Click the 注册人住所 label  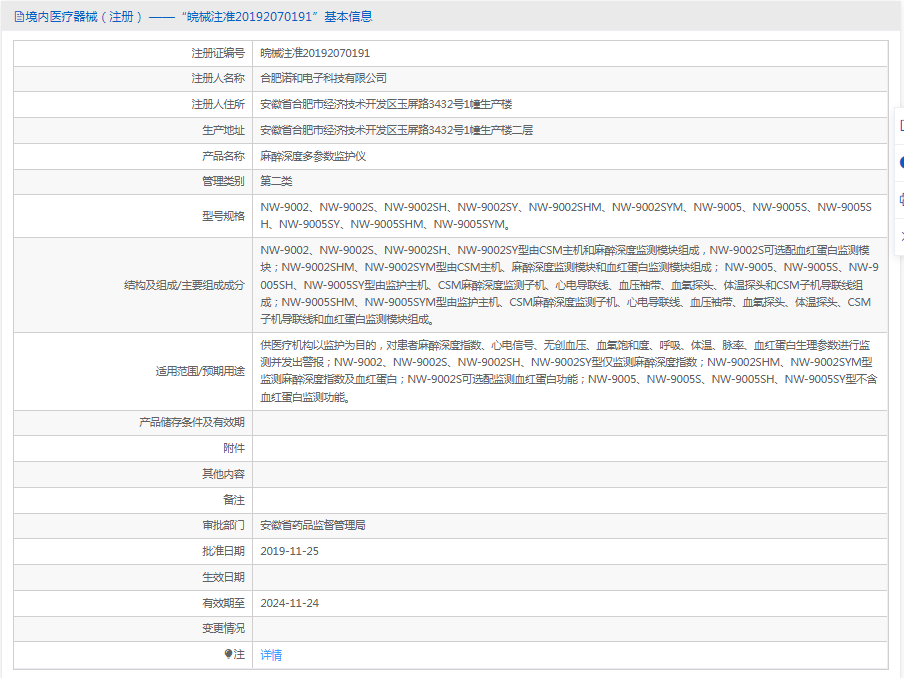click(x=218, y=104)
